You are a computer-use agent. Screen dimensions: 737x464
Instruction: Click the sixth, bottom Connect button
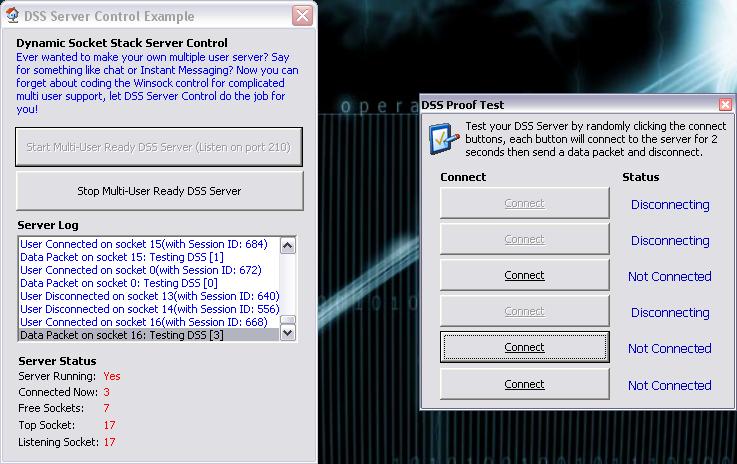(x=524, y=384)
